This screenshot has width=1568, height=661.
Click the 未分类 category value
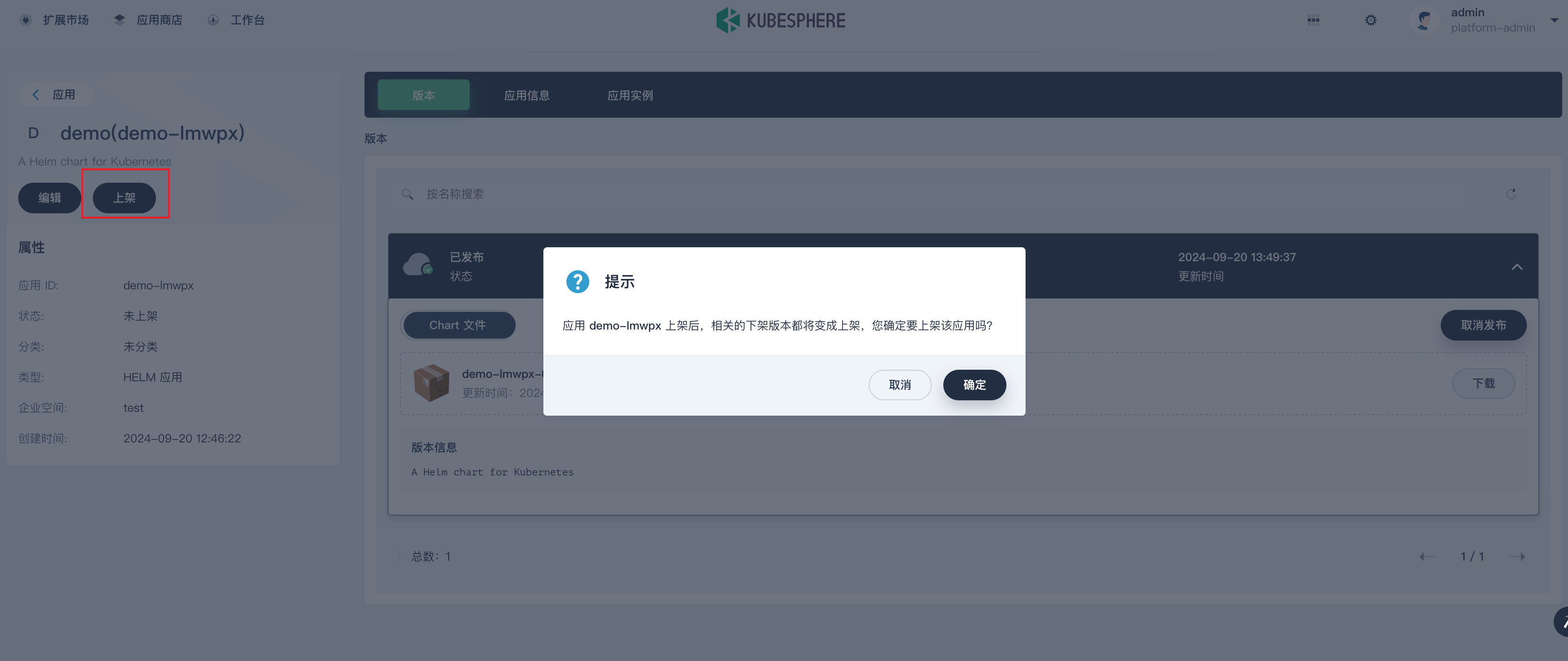tap(141, 346)
